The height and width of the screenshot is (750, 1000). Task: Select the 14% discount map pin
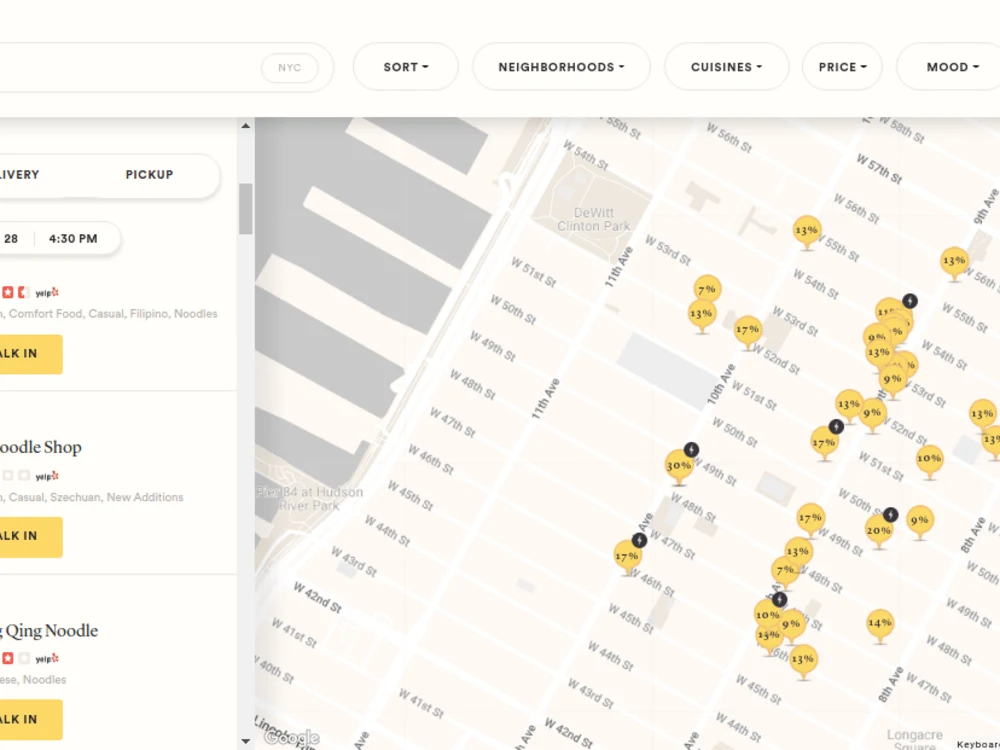(879, 625)
